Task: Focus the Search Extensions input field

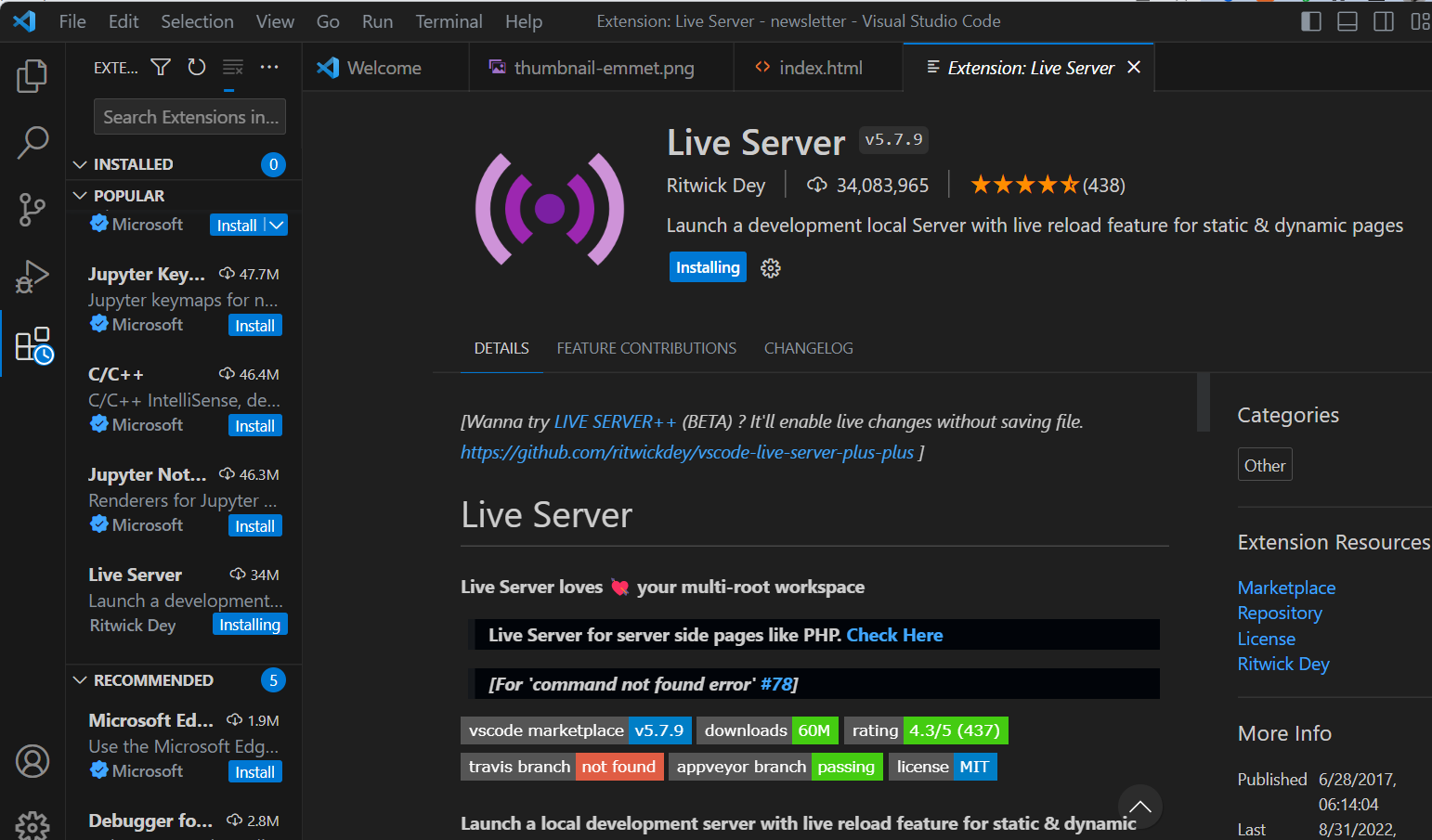Action: [189, 117]
